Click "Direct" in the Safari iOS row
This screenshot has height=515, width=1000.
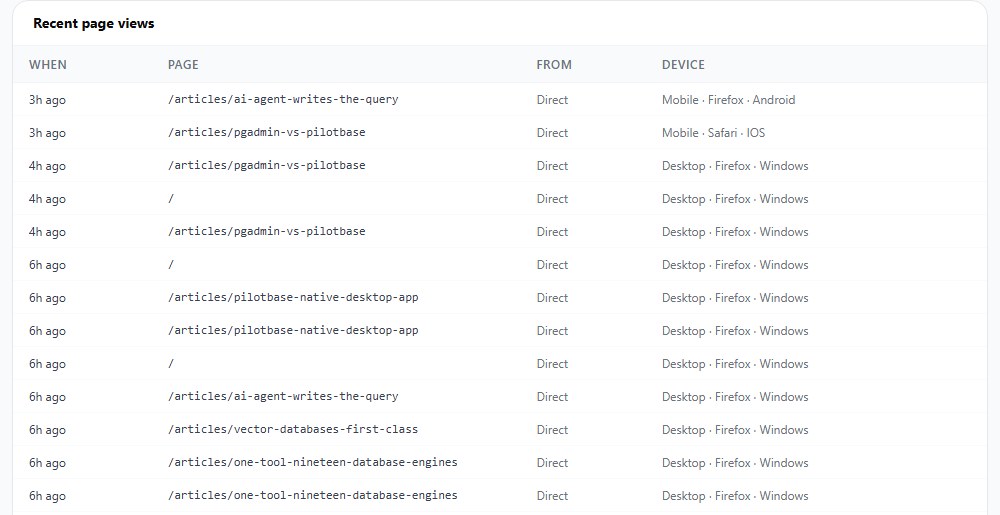pos(552,133)
